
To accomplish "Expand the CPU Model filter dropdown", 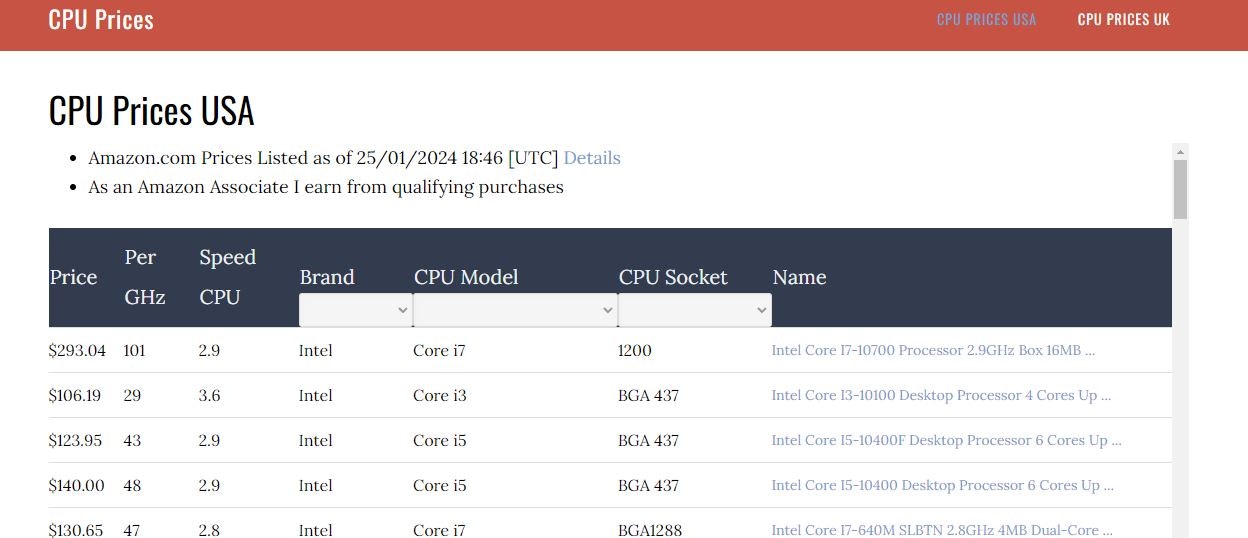I will (515, 310).
